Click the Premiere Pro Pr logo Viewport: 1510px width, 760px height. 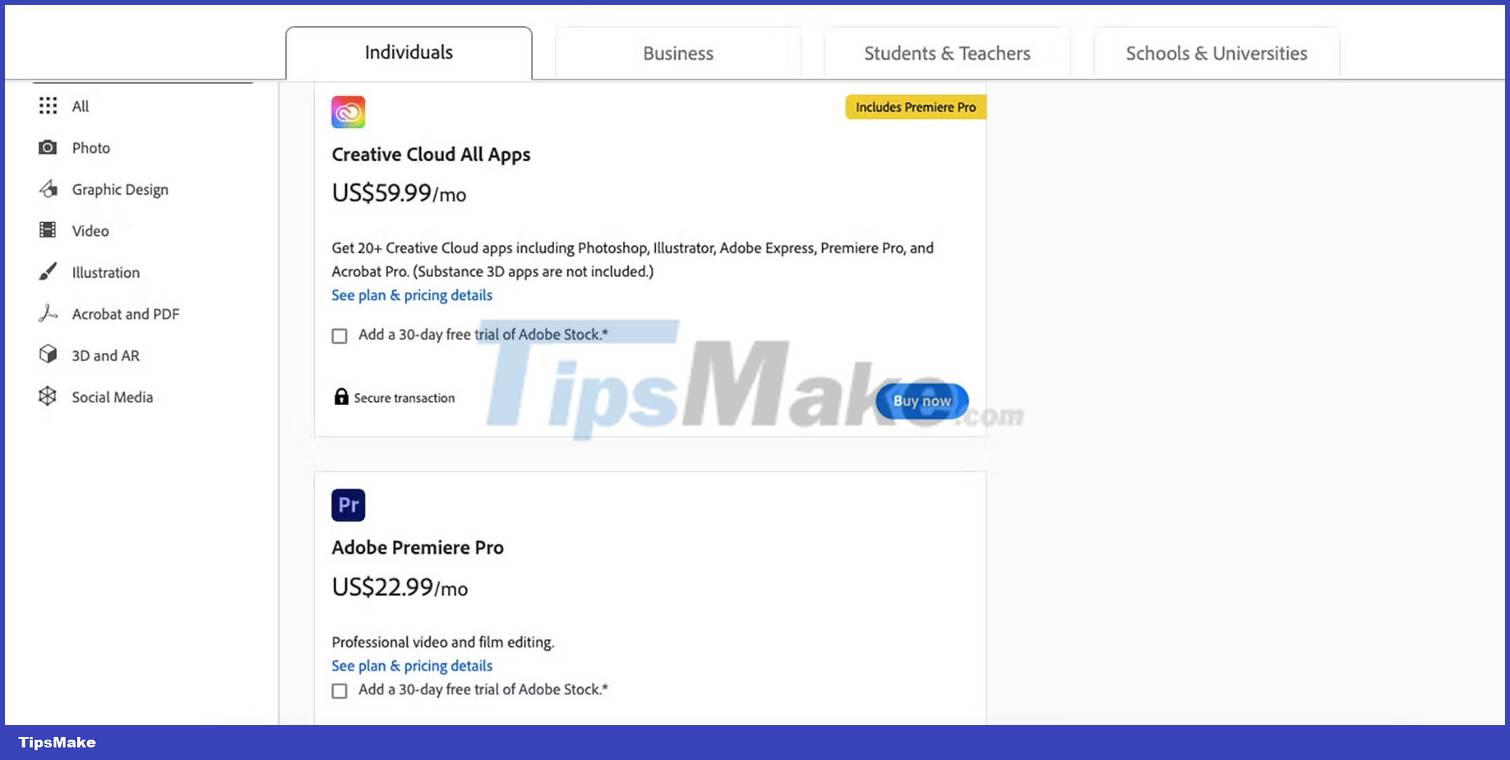tap(348, 505)
